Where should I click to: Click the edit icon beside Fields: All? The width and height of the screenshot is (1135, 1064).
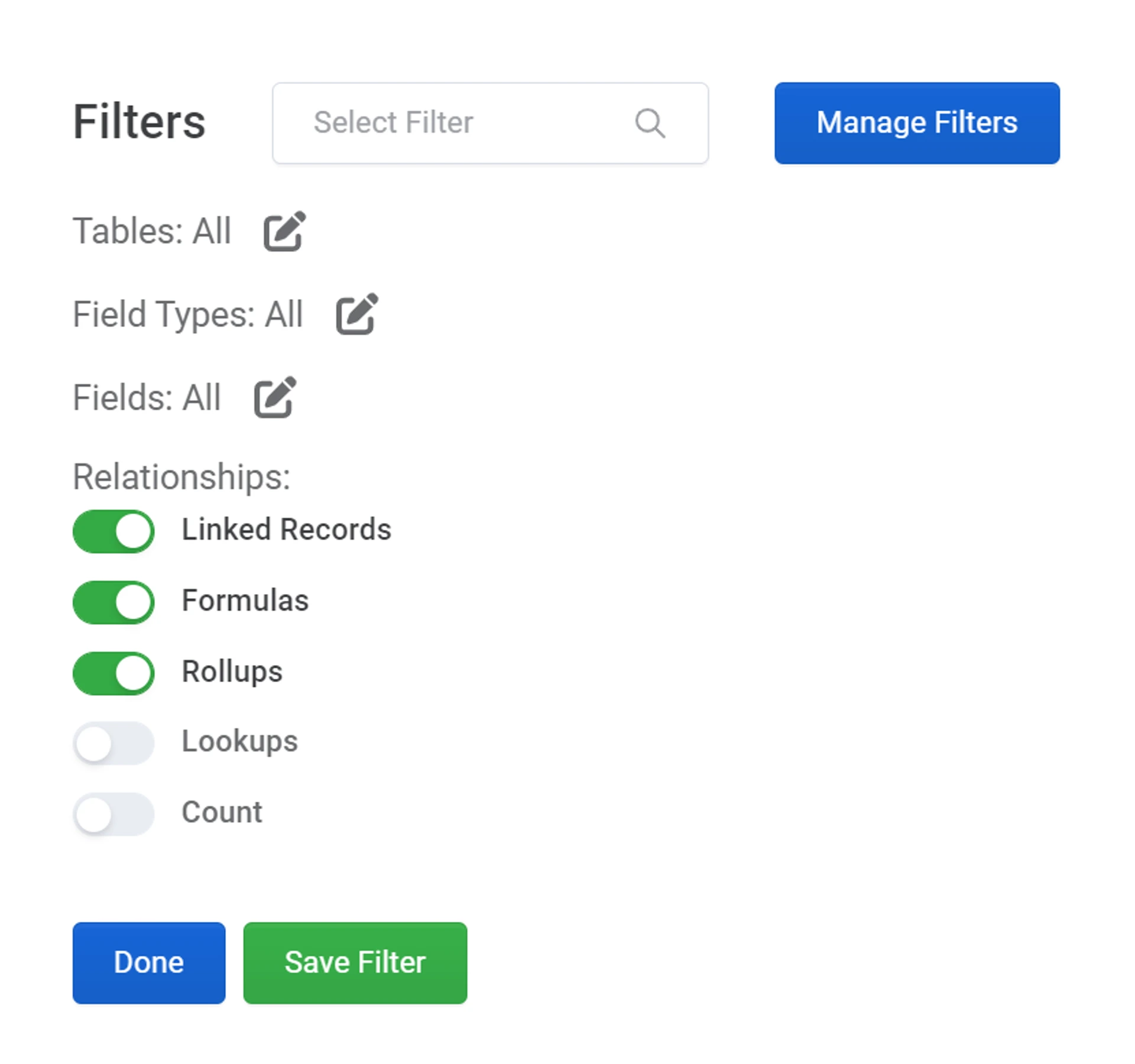click(275, 397)
